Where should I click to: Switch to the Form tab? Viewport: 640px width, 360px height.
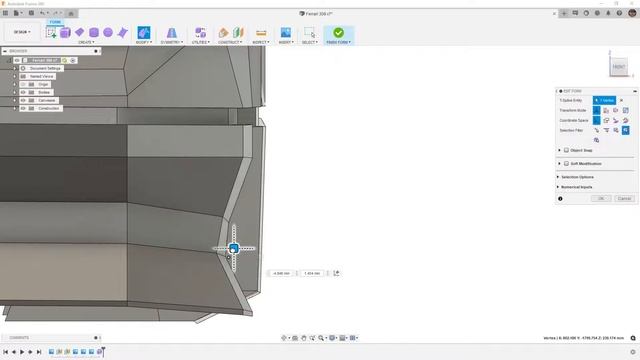(x=55, y=22)
